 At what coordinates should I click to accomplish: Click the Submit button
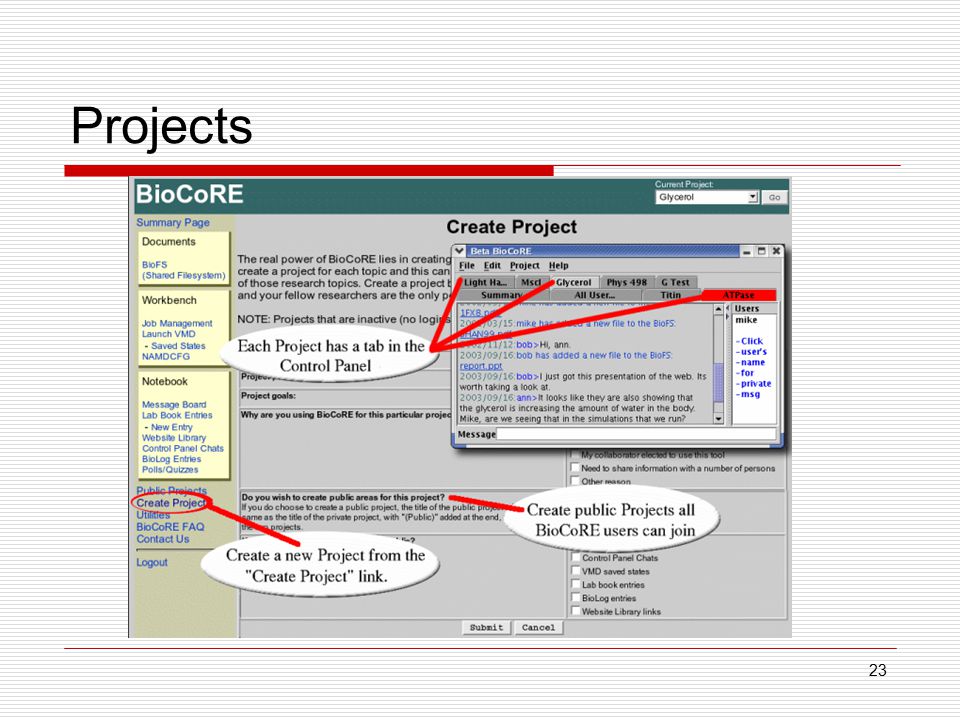486,628
